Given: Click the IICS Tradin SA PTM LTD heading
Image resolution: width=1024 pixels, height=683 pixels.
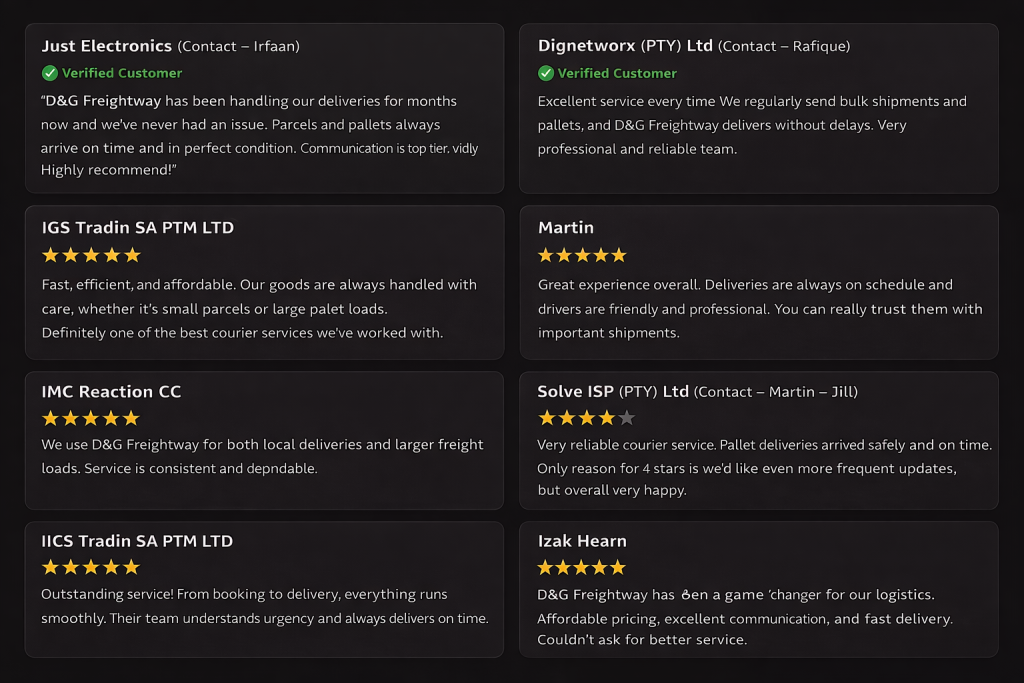Looking at the screenshot, I should click(x=137, y=541).
